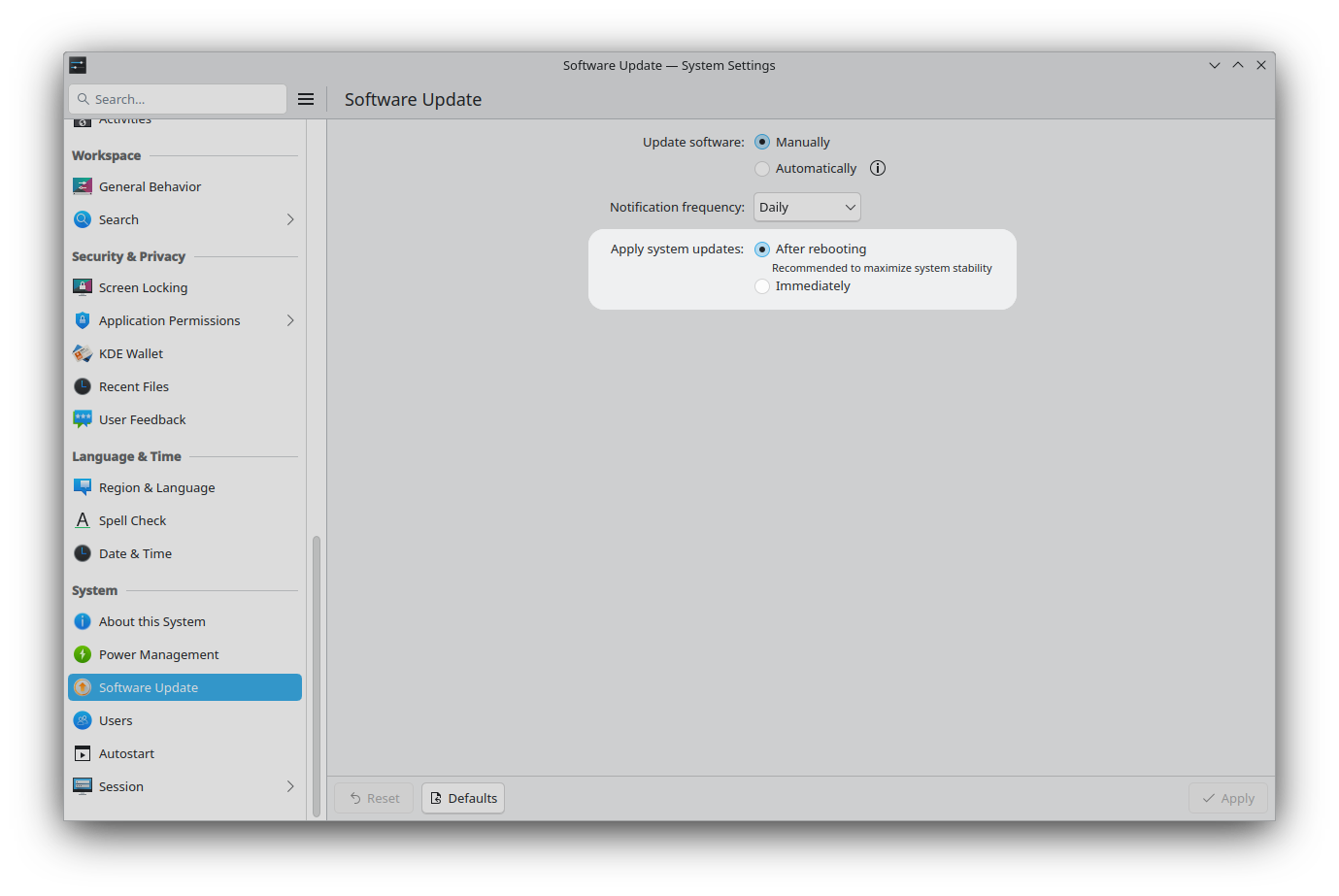Click the Application Permissions shield icon
The height and width of the screenshot is (896, 1339).
pos(83,320)
